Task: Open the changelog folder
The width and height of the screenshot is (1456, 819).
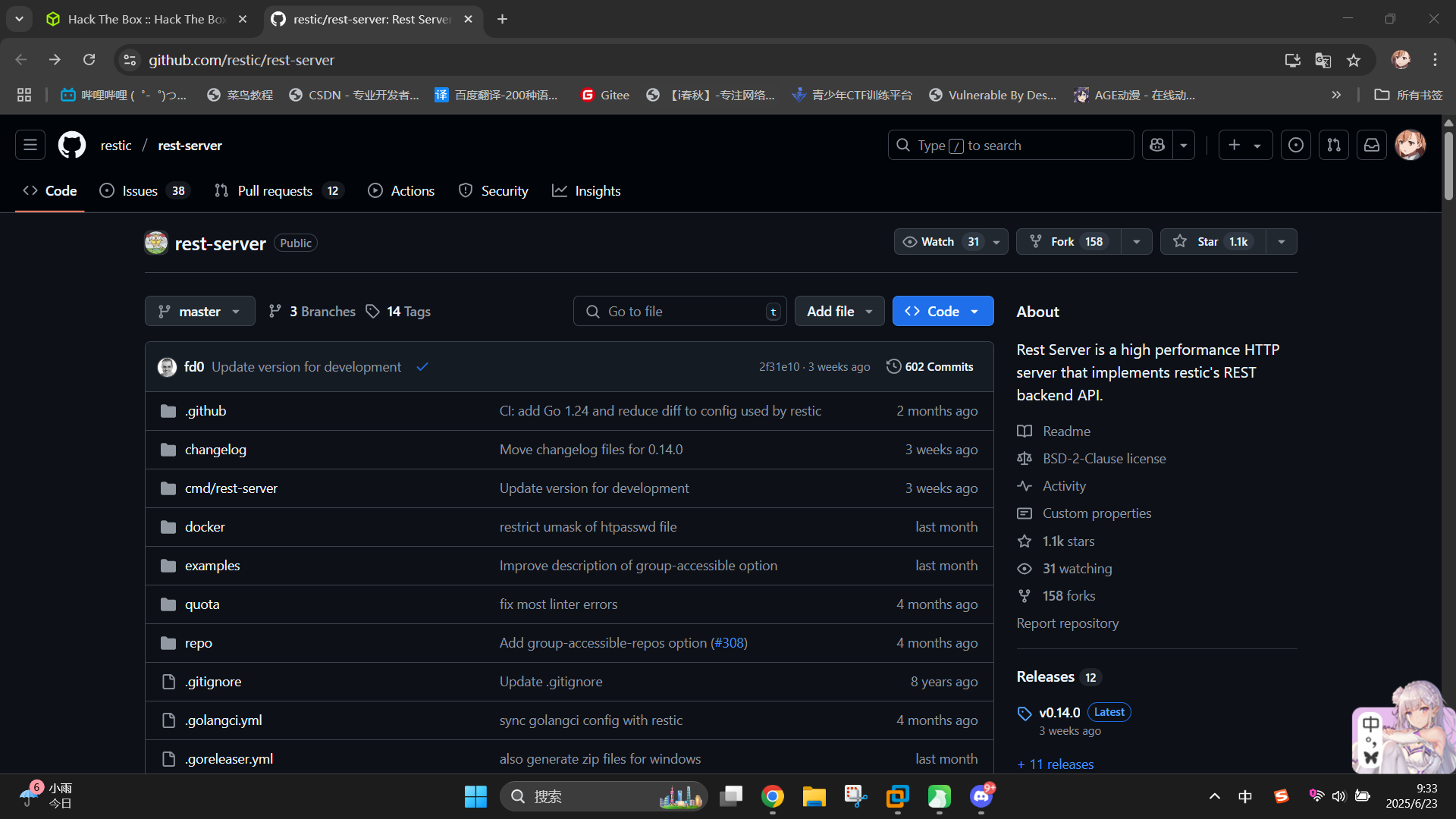Action: pos(215,450)
